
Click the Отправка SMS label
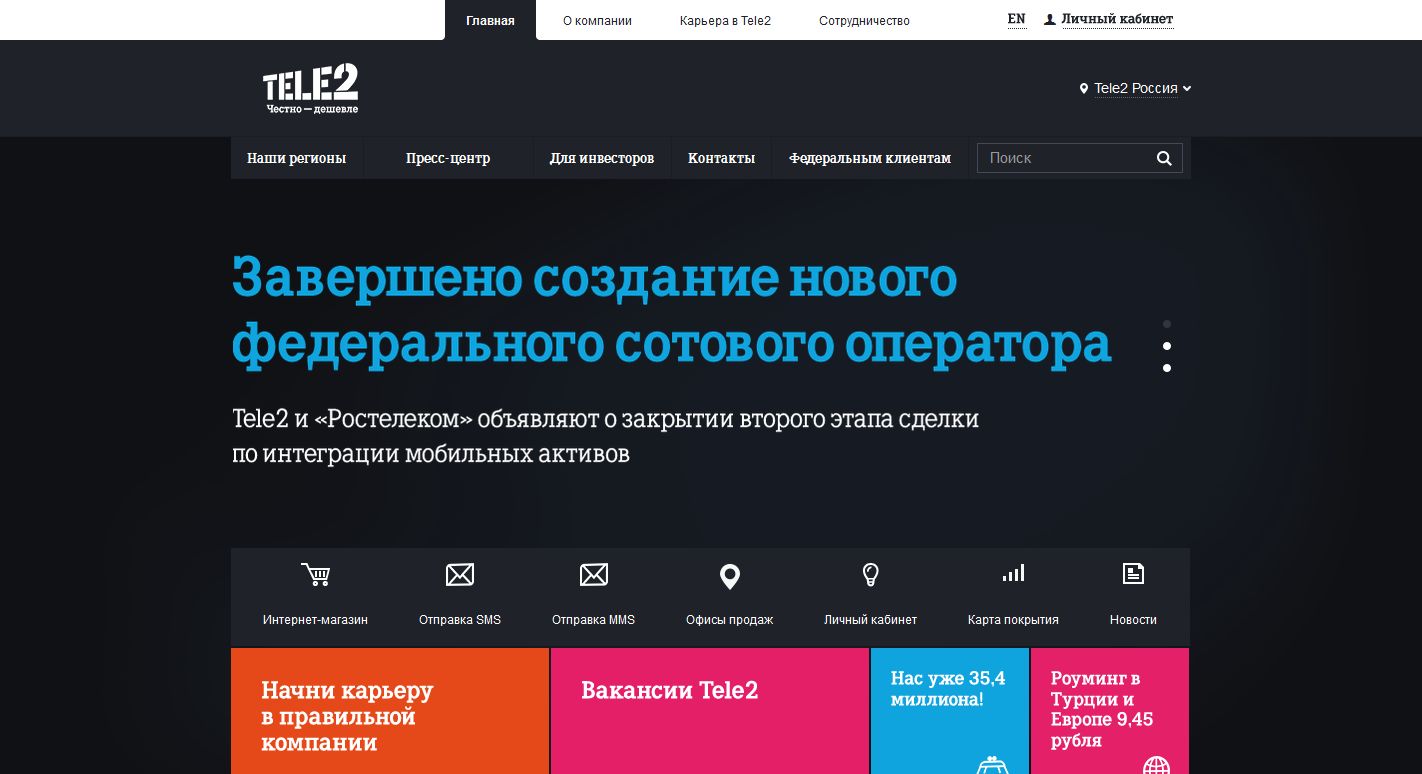point(460,620)
